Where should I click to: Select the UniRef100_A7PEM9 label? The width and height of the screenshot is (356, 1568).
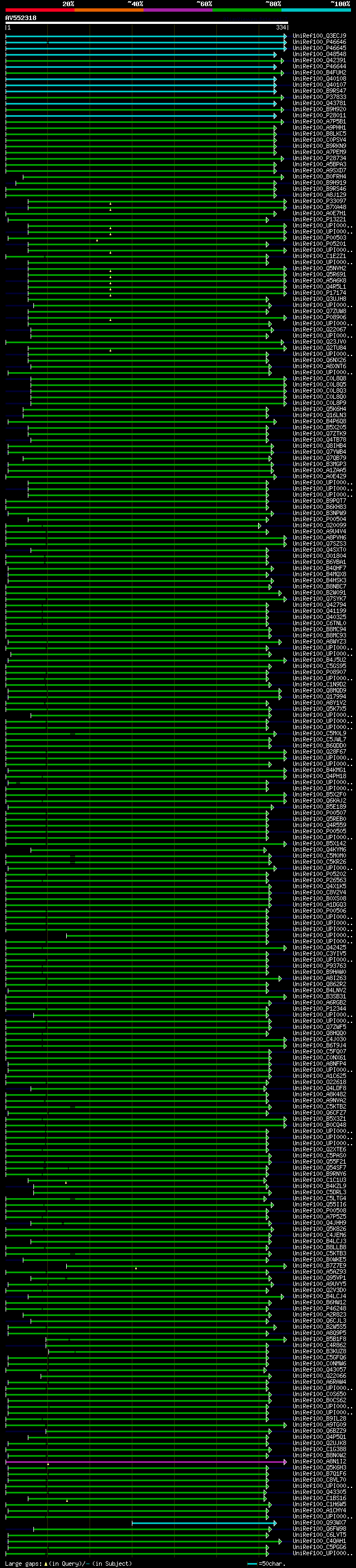tap(319, 152)
